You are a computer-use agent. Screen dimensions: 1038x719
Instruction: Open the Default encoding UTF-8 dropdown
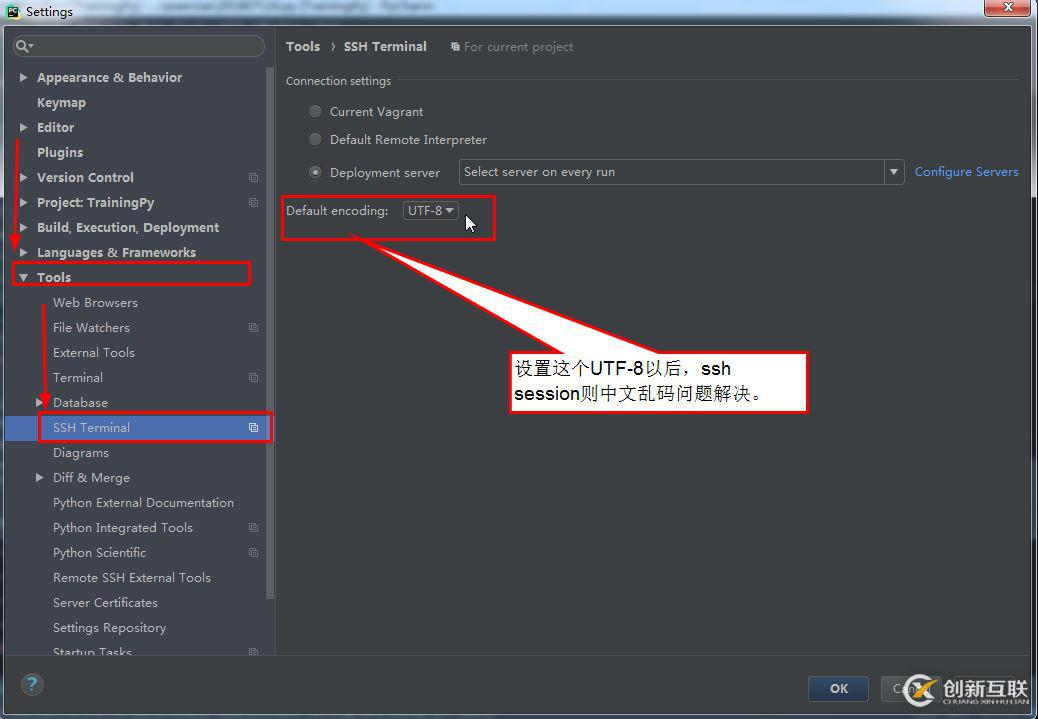point(430,211)
